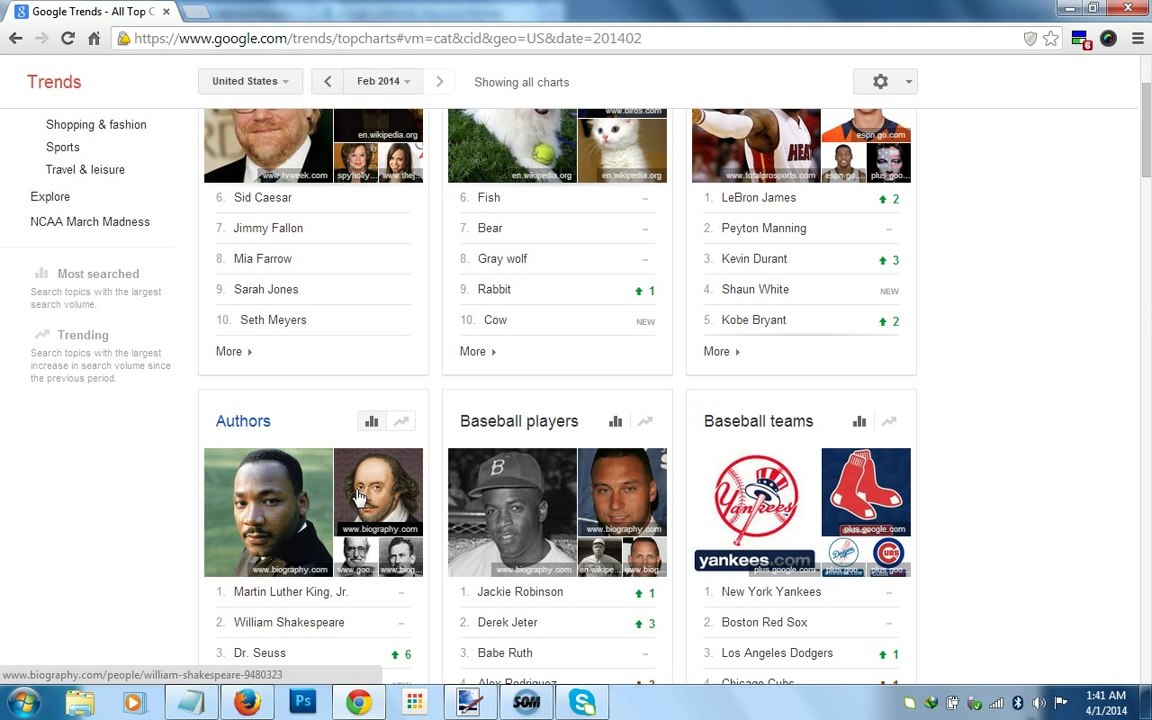The height and width of the screenshot is (720, 1152).
Task: Select the Google Trends browser tab
Action: point(93,11)
